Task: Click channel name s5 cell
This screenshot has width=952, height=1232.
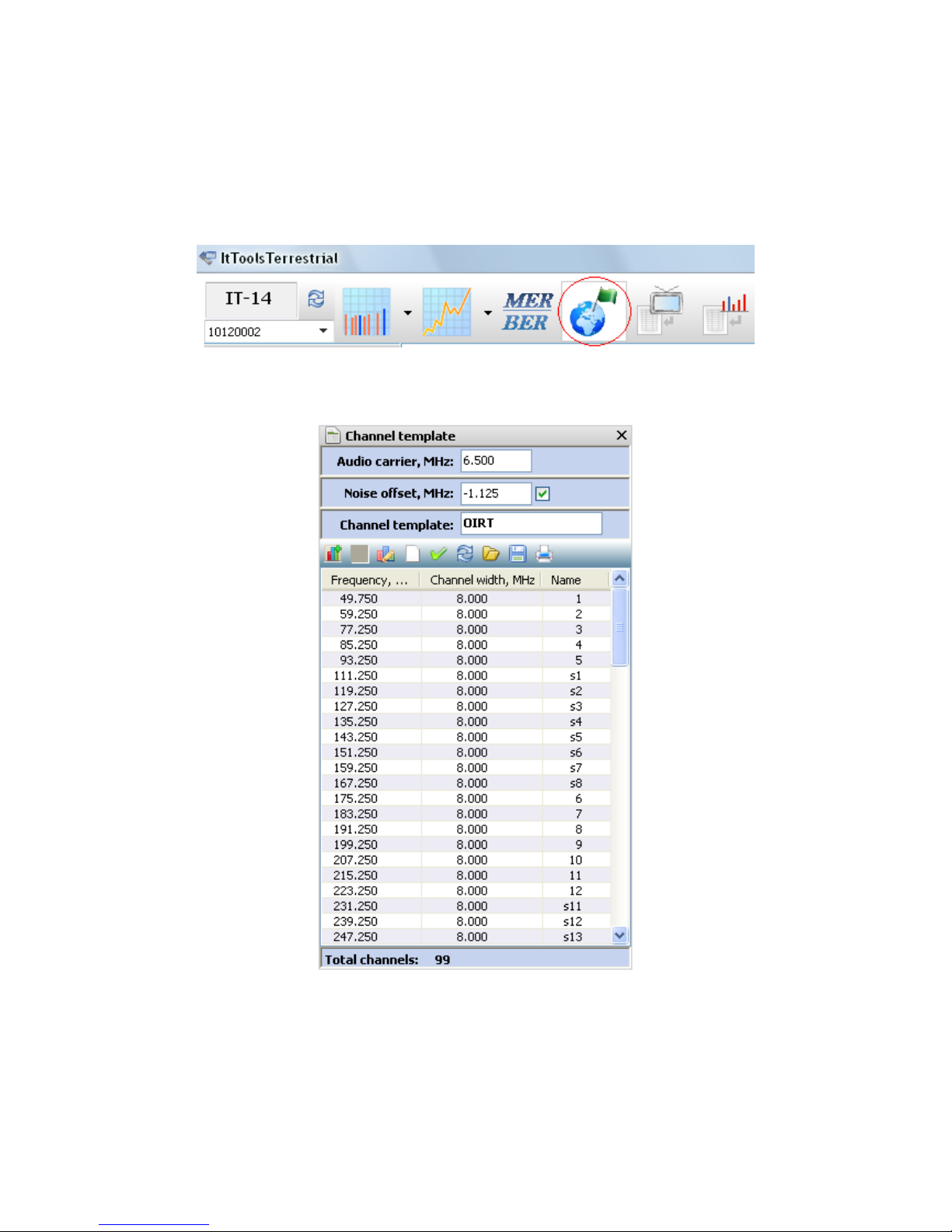Action: click(576, 737)
